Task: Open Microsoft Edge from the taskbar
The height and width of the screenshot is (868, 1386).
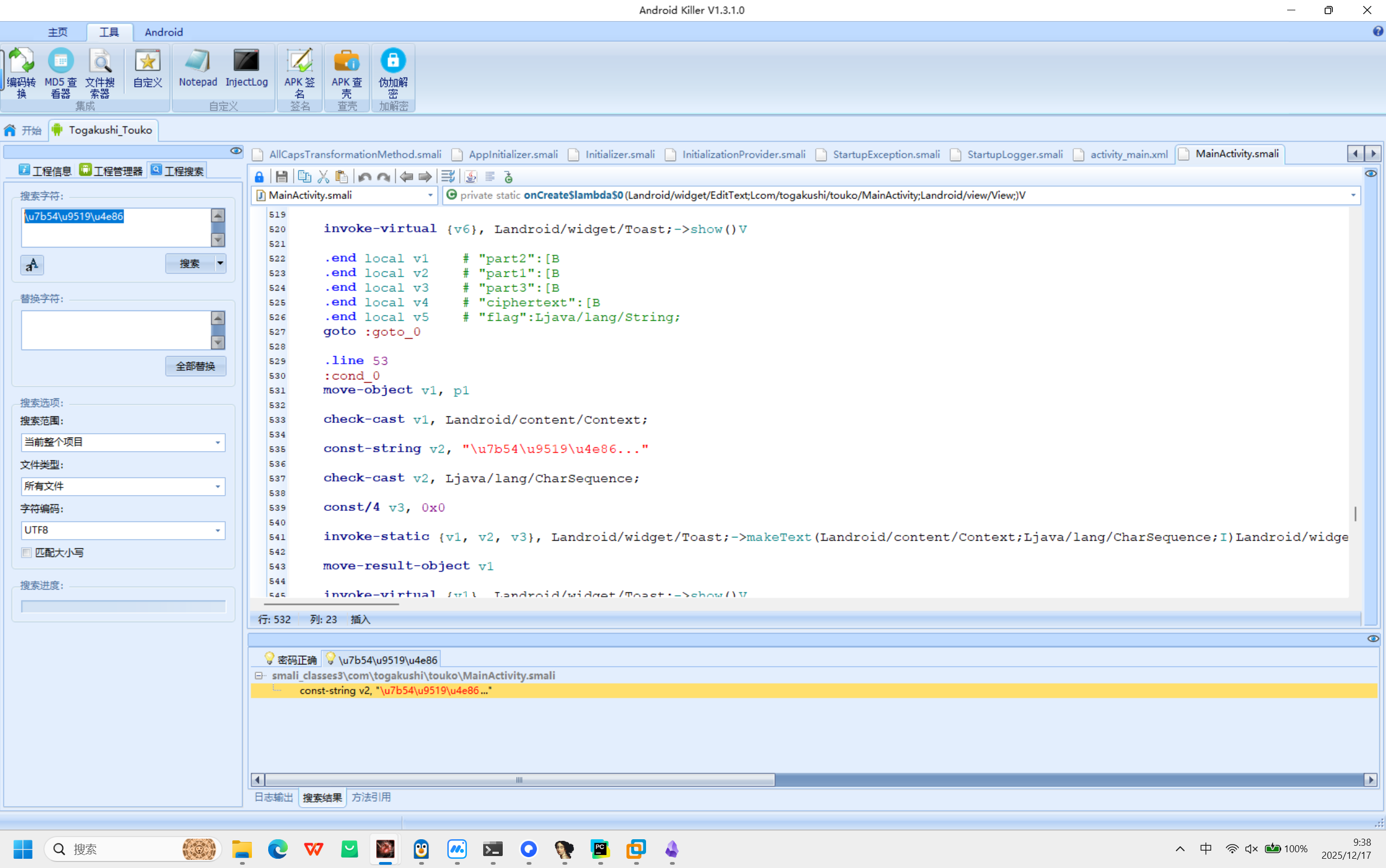Action: (x=278, y=849)
